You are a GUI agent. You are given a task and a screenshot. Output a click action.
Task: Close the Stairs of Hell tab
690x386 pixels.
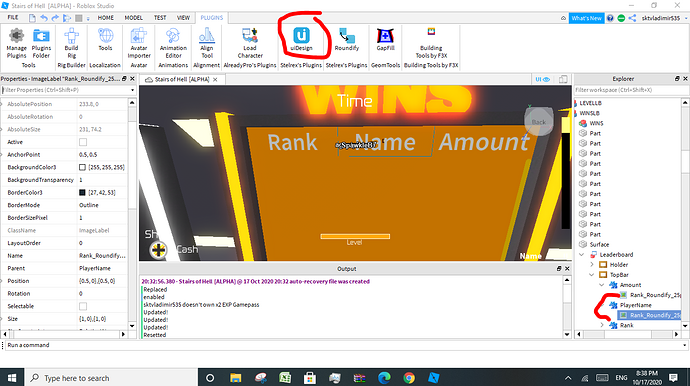[215, 80]
